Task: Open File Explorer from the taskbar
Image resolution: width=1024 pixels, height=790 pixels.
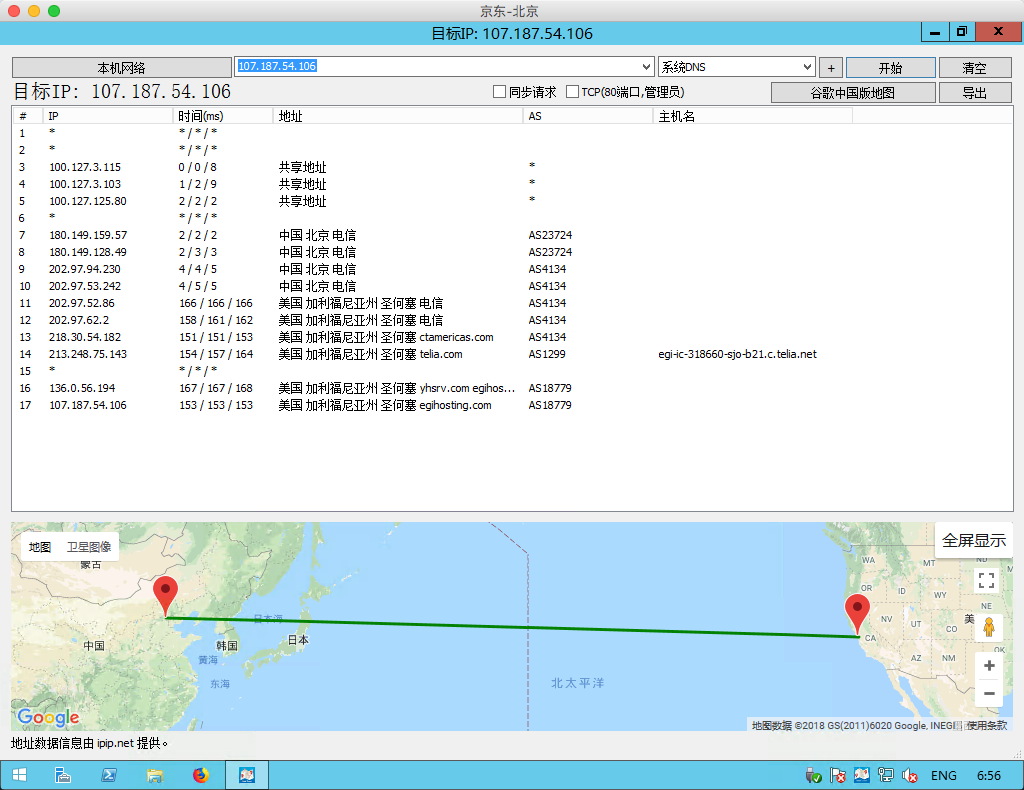Action: coord(155,775)
